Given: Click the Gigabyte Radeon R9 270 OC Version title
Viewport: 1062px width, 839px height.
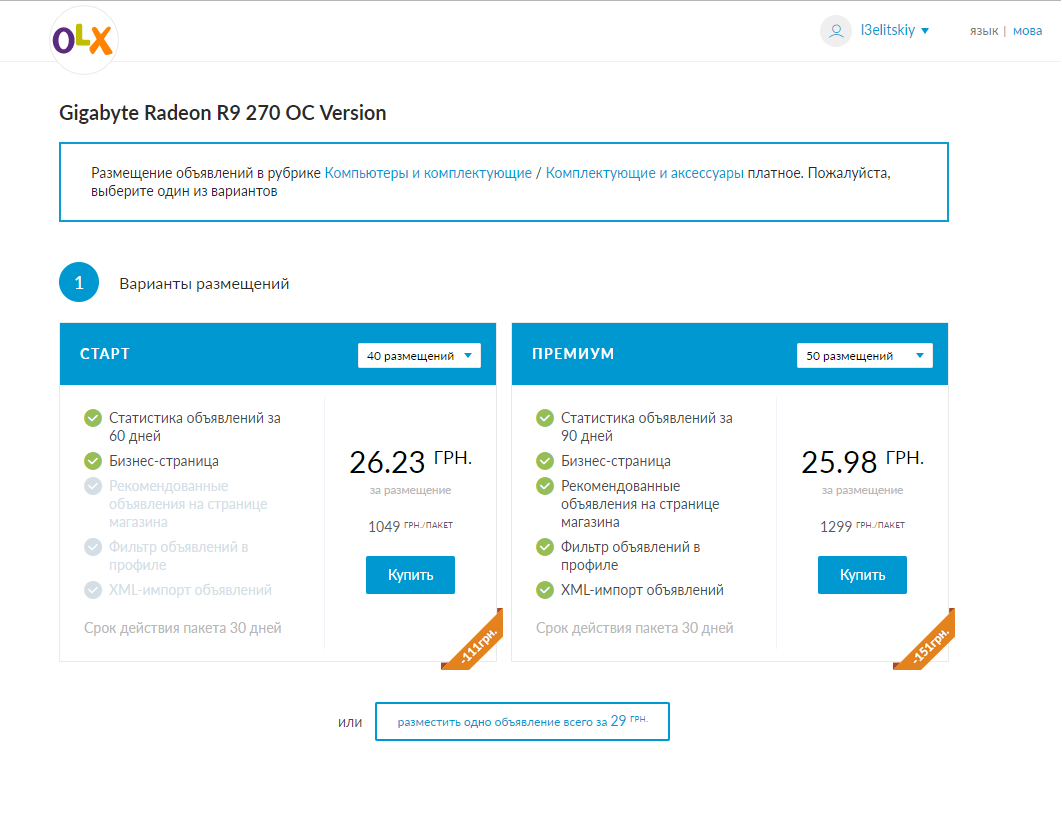Looking at the screenshot, I should pos(223,112).
